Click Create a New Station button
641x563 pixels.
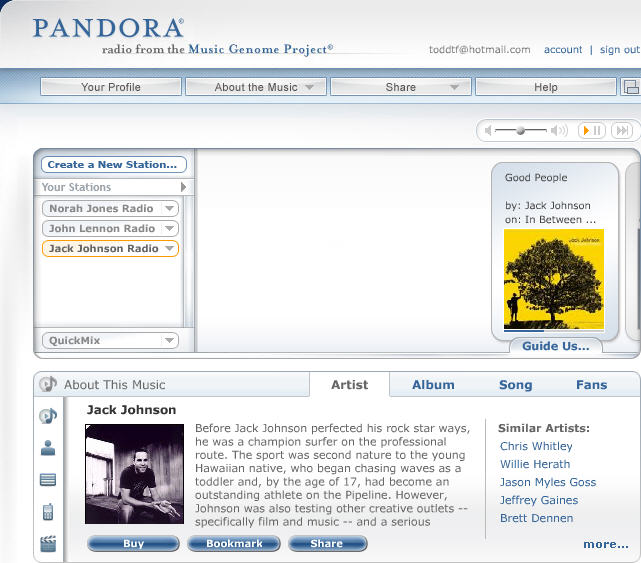(114, 164)
